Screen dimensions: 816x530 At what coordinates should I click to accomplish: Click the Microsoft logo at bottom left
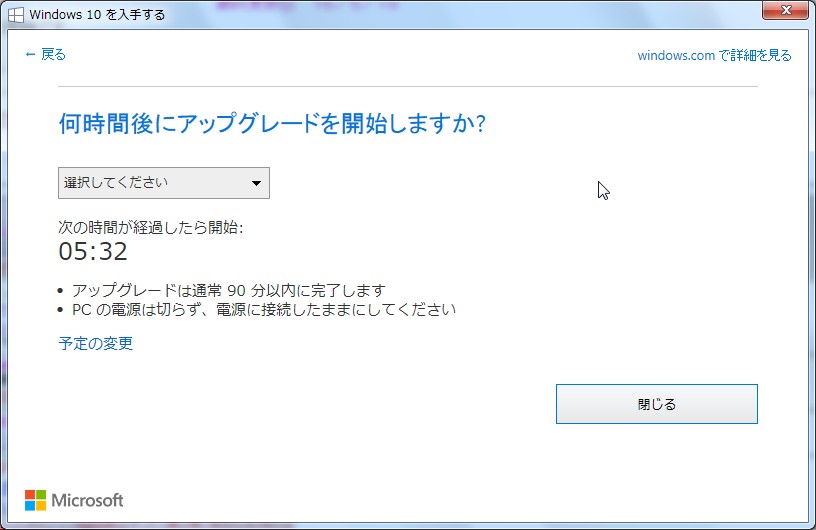coord(74,500)
